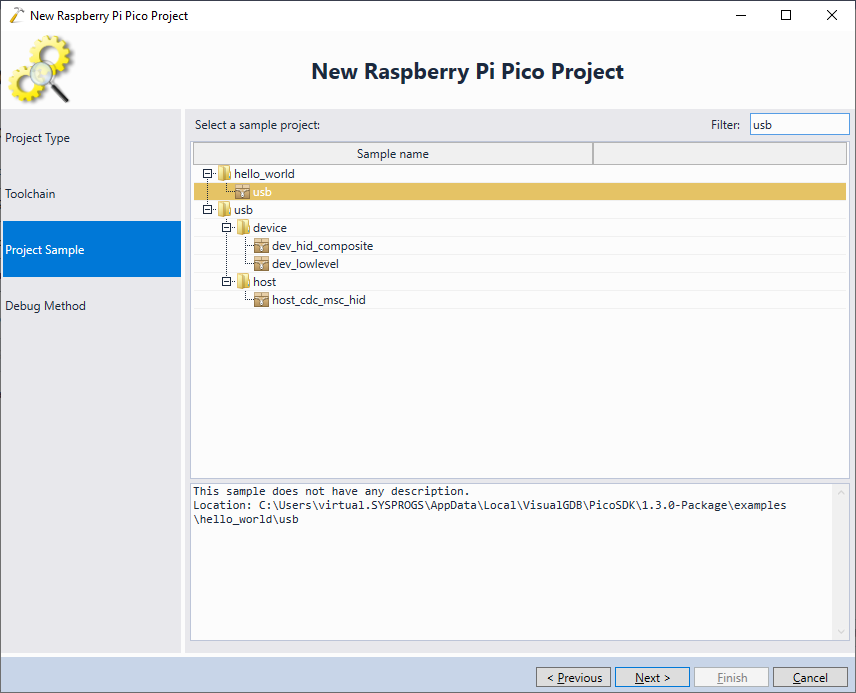The height and width of the screenshot is (693, 856).
Task: Click the Cancel button
Action: (810, 678)
